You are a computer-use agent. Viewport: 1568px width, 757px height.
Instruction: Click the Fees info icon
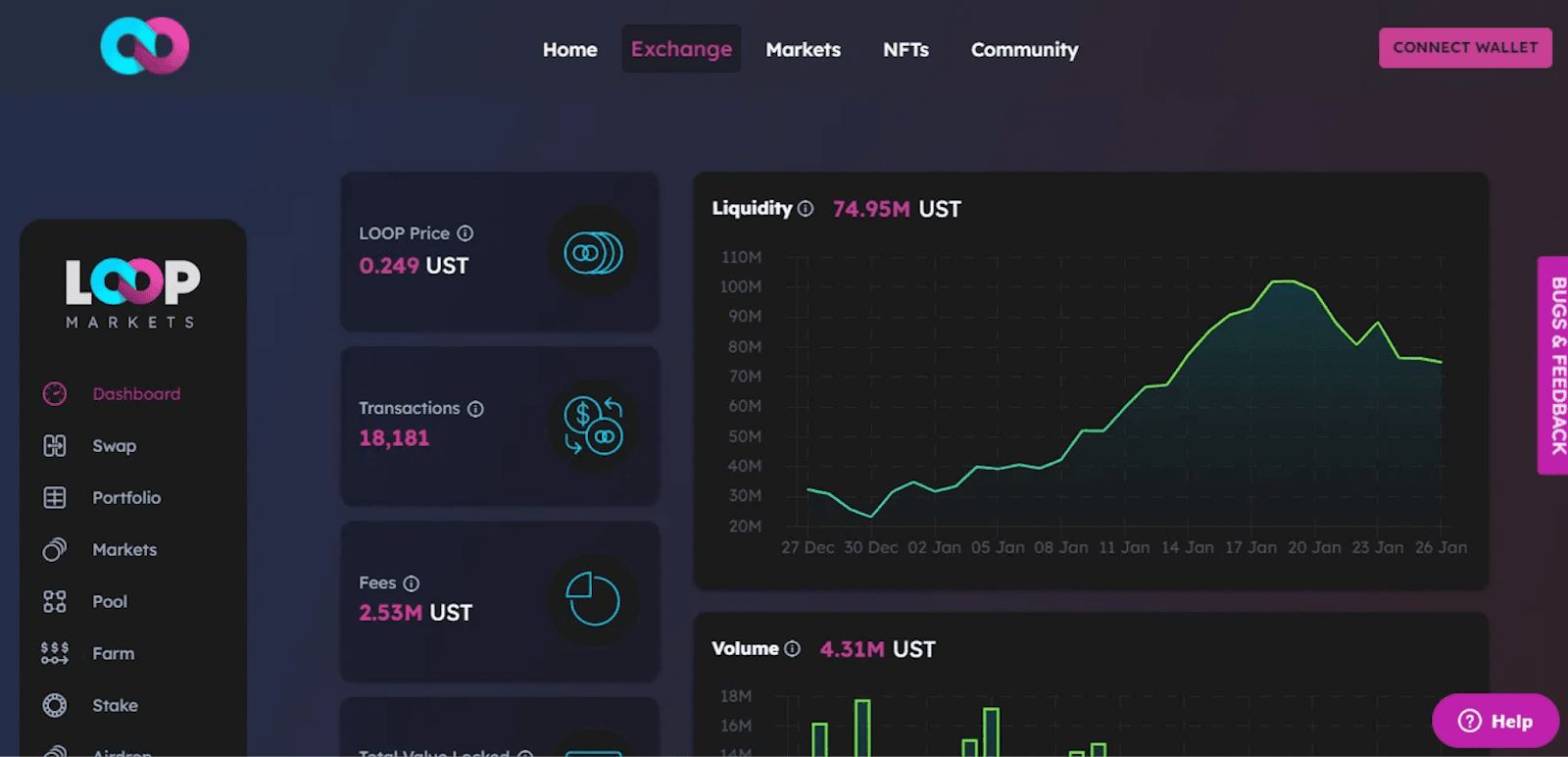tap(412, 583)
